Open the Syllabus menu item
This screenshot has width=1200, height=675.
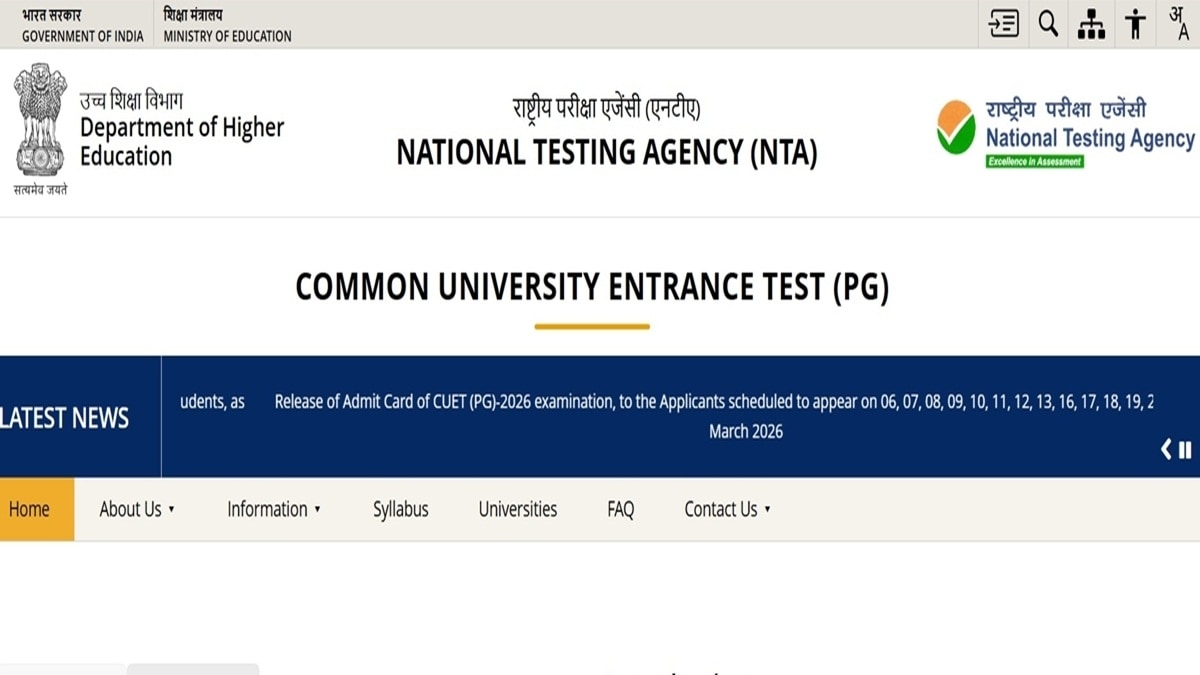coord(400,509)
